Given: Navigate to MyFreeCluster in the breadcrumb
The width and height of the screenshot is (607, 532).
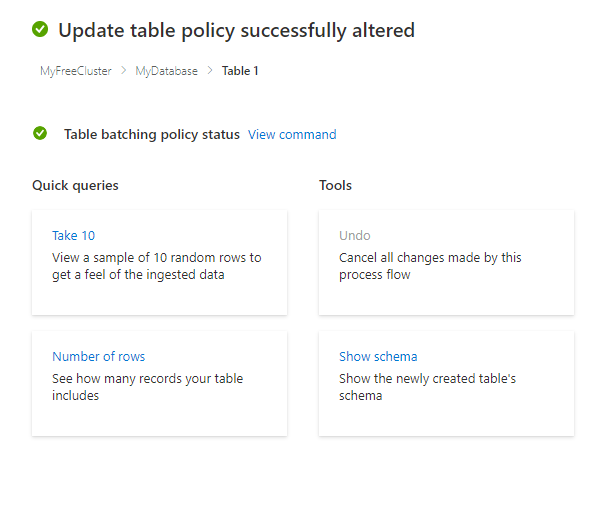Looking at the screenshot, I should pyautogui.click(x=75, y=71).
